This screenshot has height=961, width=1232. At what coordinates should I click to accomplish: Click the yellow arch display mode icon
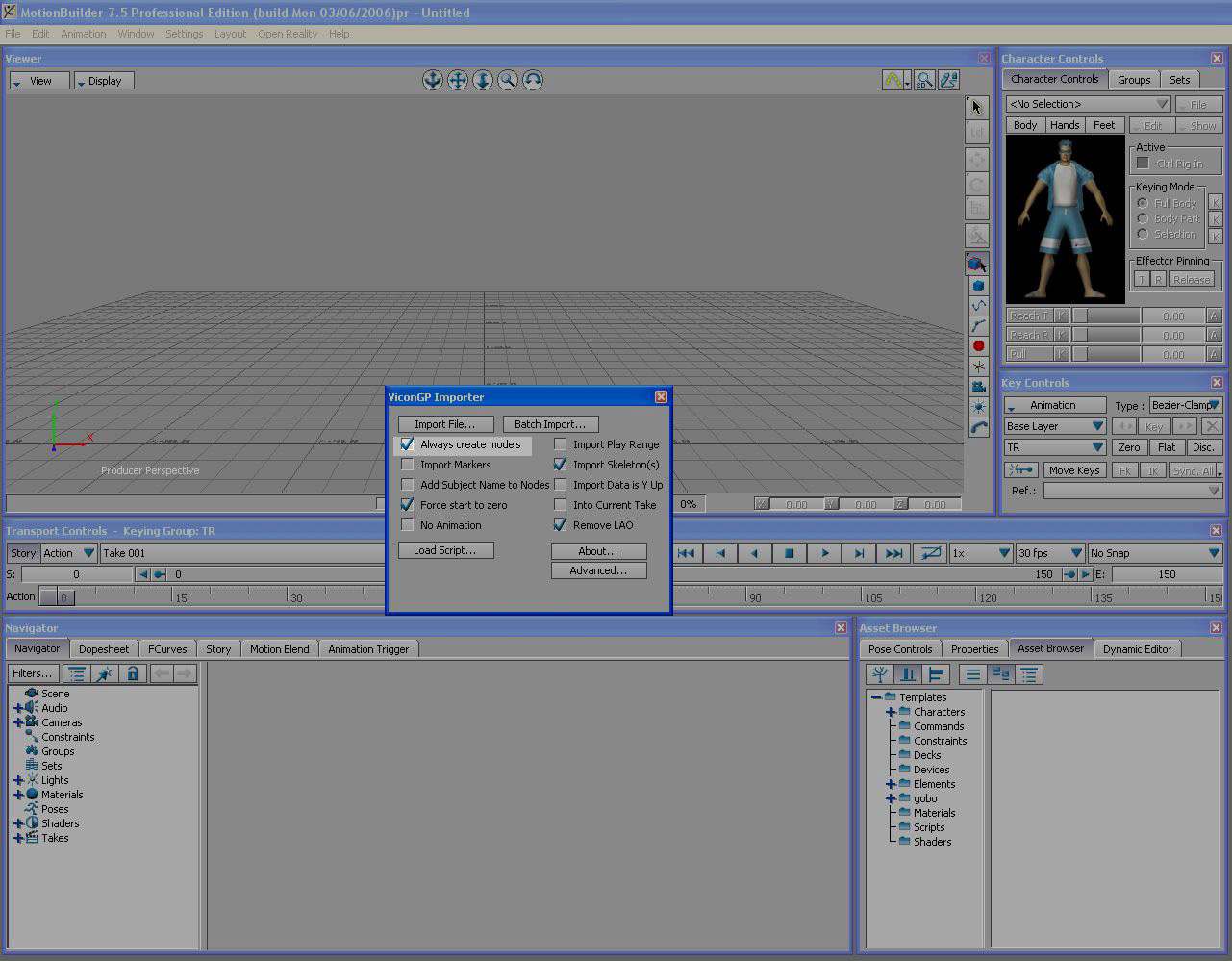[893, 81]
